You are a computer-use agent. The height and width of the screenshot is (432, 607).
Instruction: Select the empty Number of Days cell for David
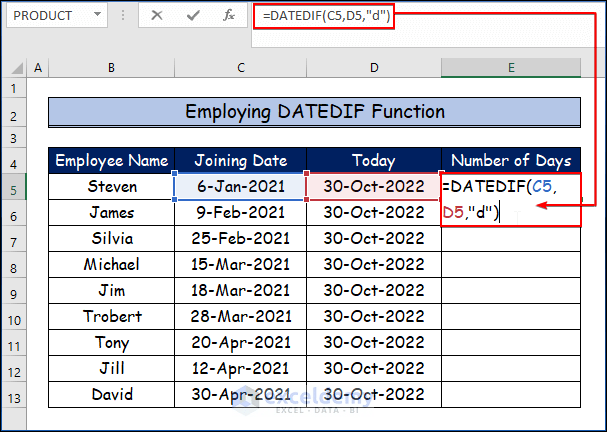[x=511, y=394]
